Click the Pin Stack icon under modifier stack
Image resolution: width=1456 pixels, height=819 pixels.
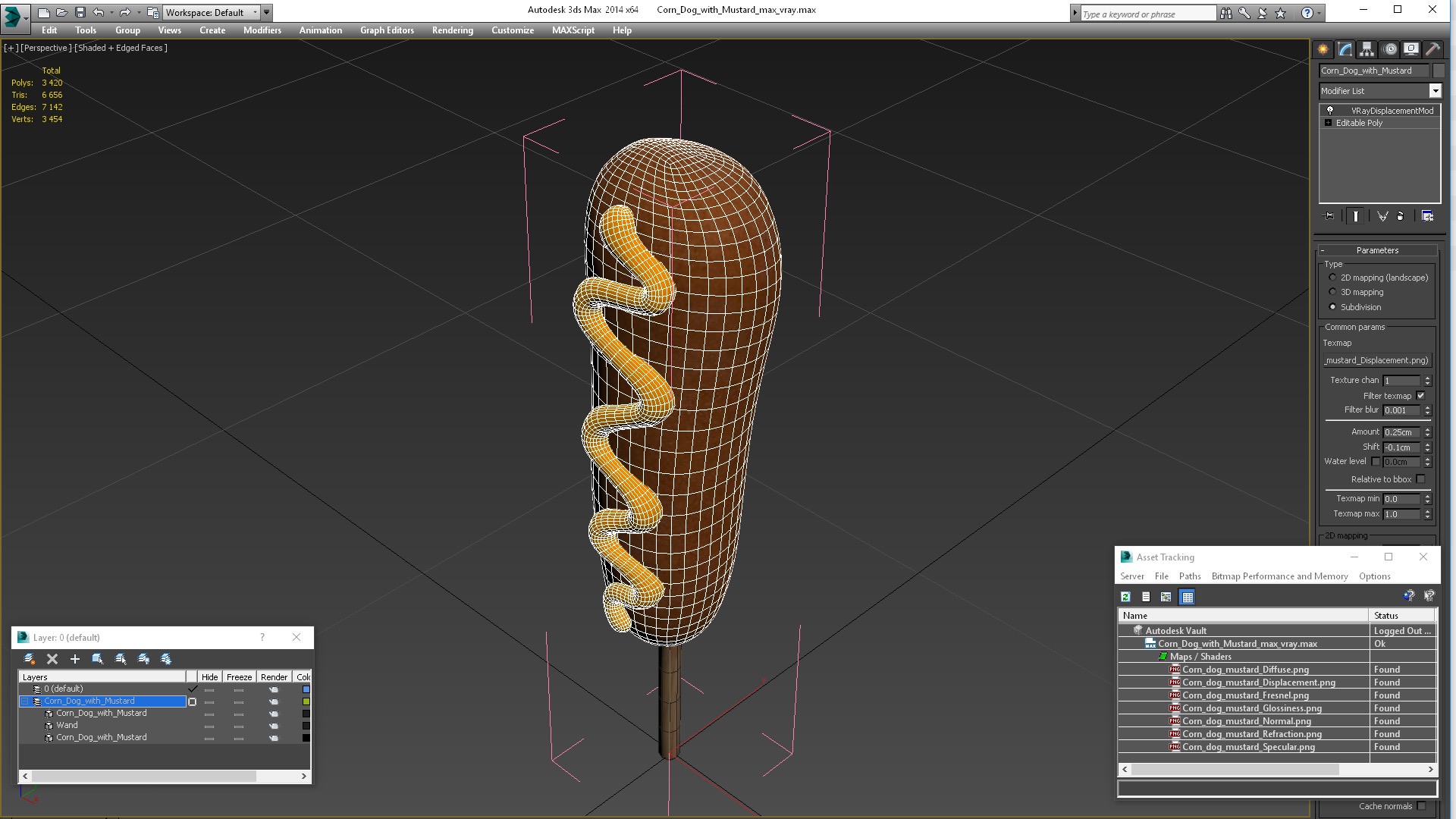click(1329, 216)
